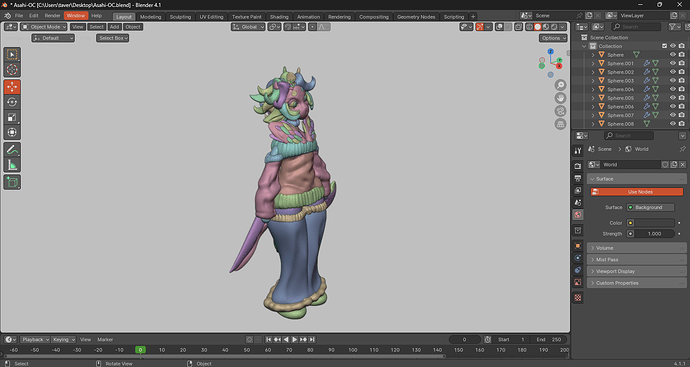This screenshot has width=690, height=367.
Task: Select the Rotate tool
Action: 12,102
